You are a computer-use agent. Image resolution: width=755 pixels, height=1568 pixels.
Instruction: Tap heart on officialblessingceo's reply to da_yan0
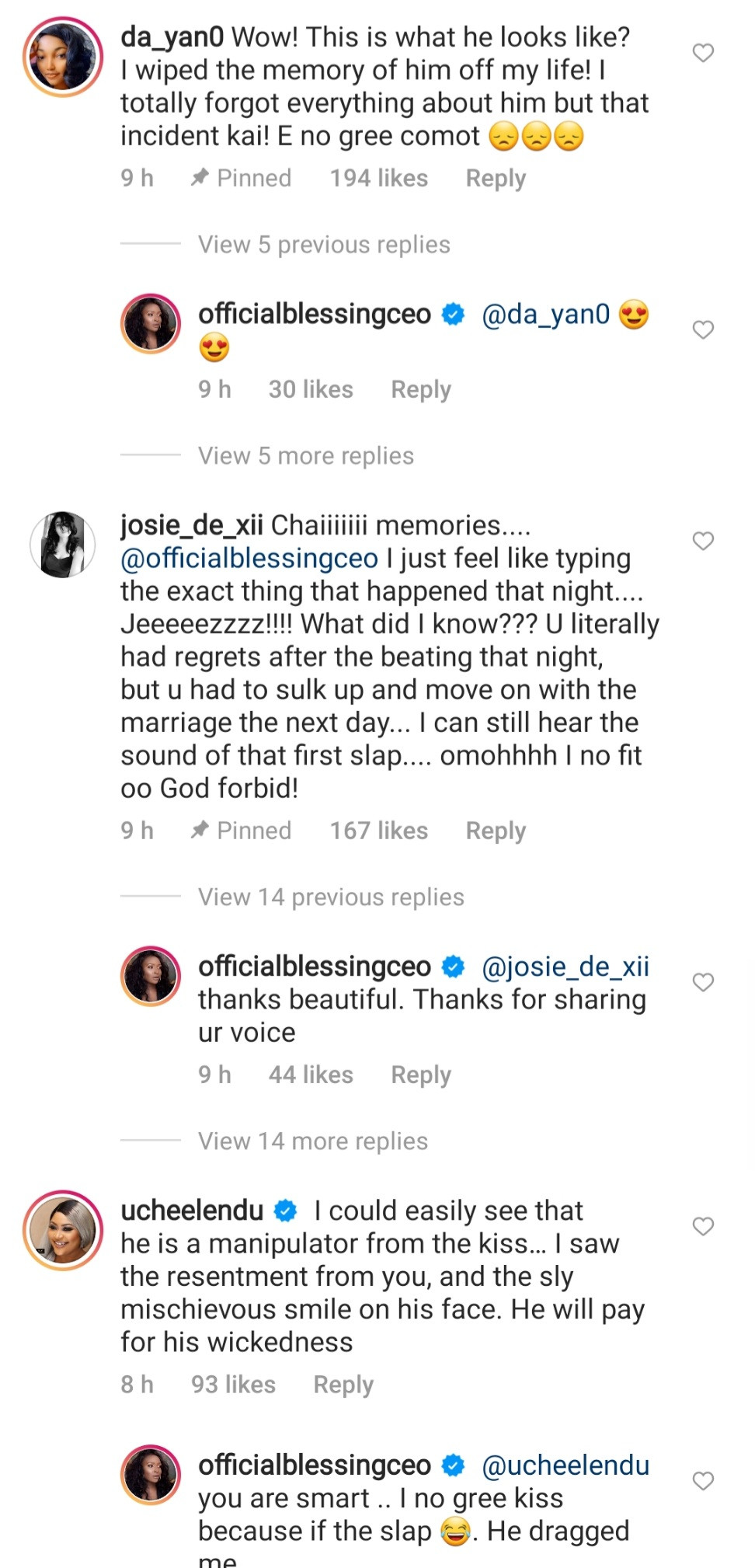tap(703, 330)
